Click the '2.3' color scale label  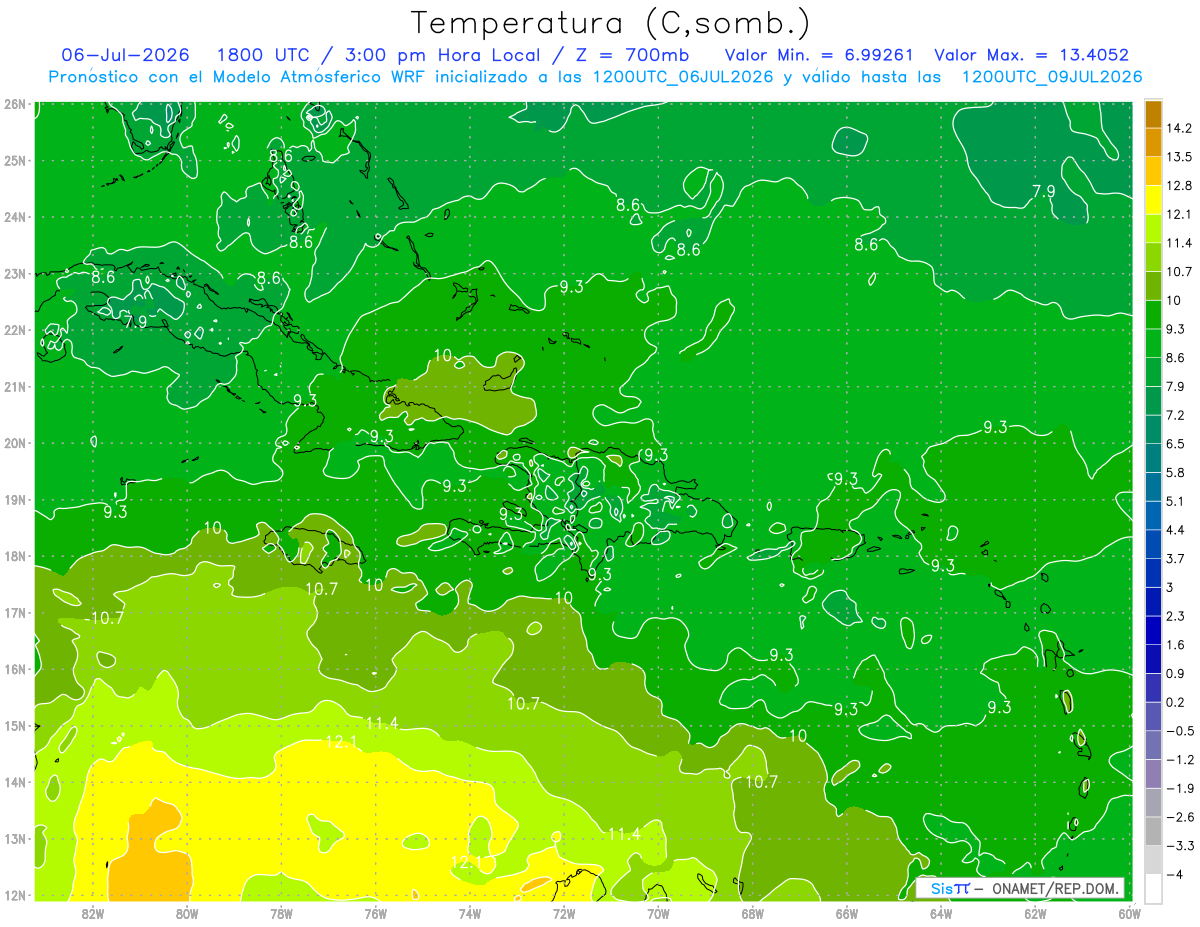(1176, 616)
